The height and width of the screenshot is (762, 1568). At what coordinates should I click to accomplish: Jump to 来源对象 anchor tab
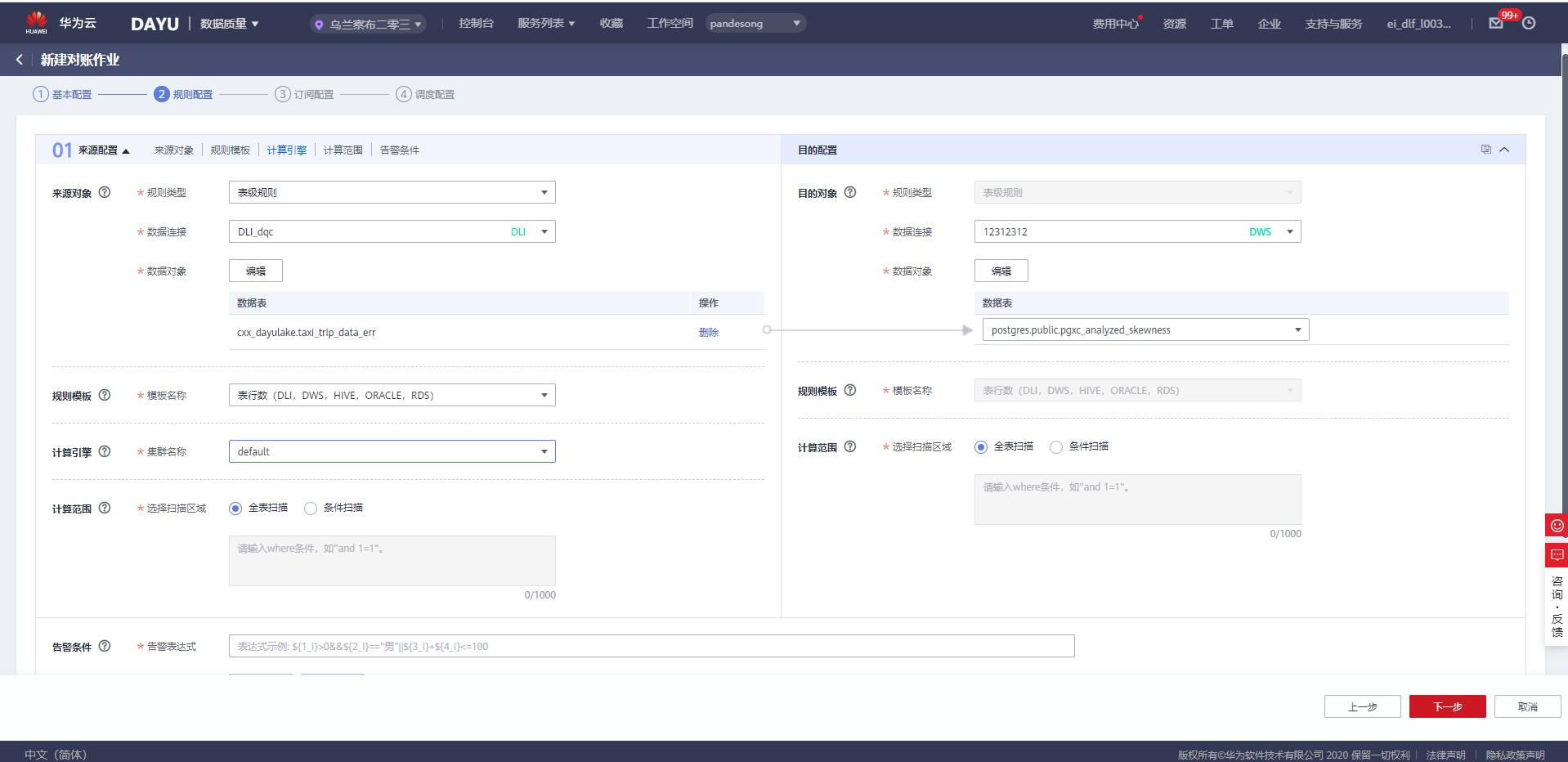[174, 150]
